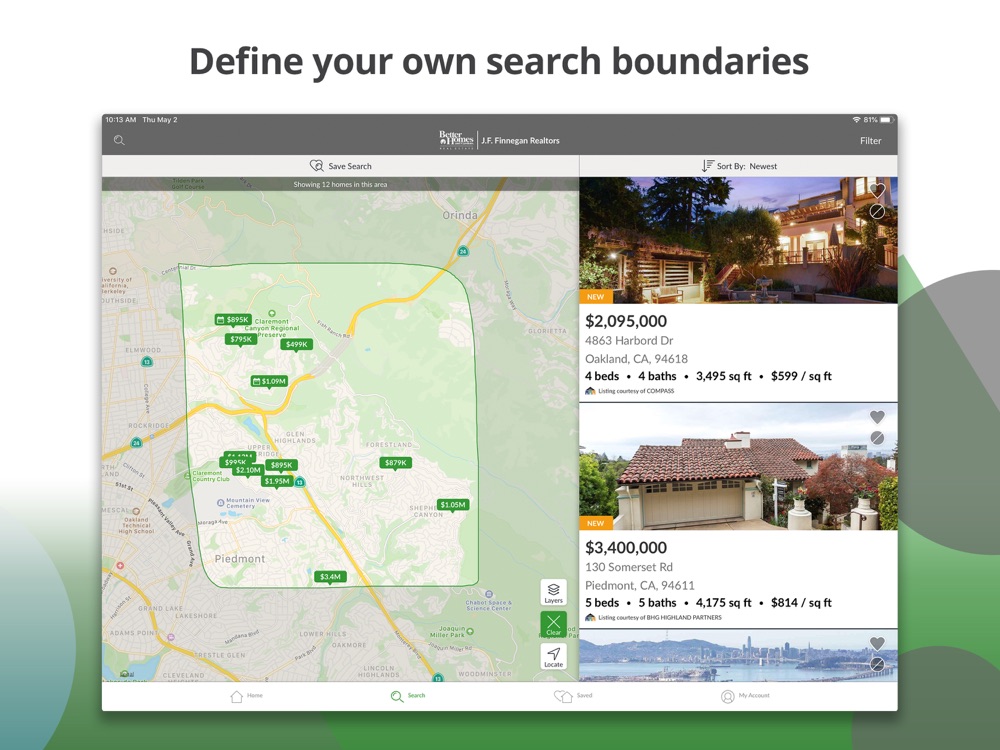Image resolution: width=1000 pixels, height=750 pixels.
Task: Click the Mountain View Cemetery map label
Action: click(247, 503)
